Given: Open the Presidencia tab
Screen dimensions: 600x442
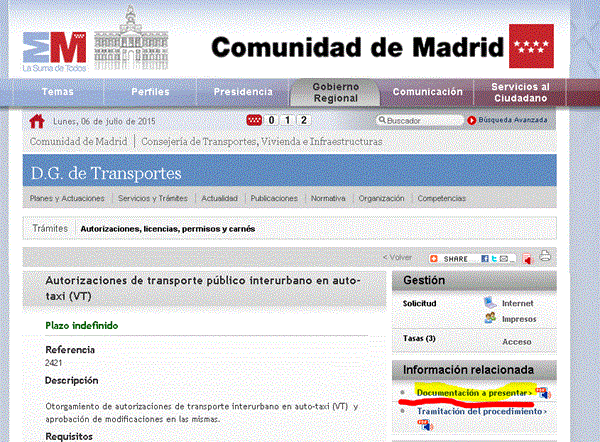Looking at the screenshot, I should [x=243, y=92].
